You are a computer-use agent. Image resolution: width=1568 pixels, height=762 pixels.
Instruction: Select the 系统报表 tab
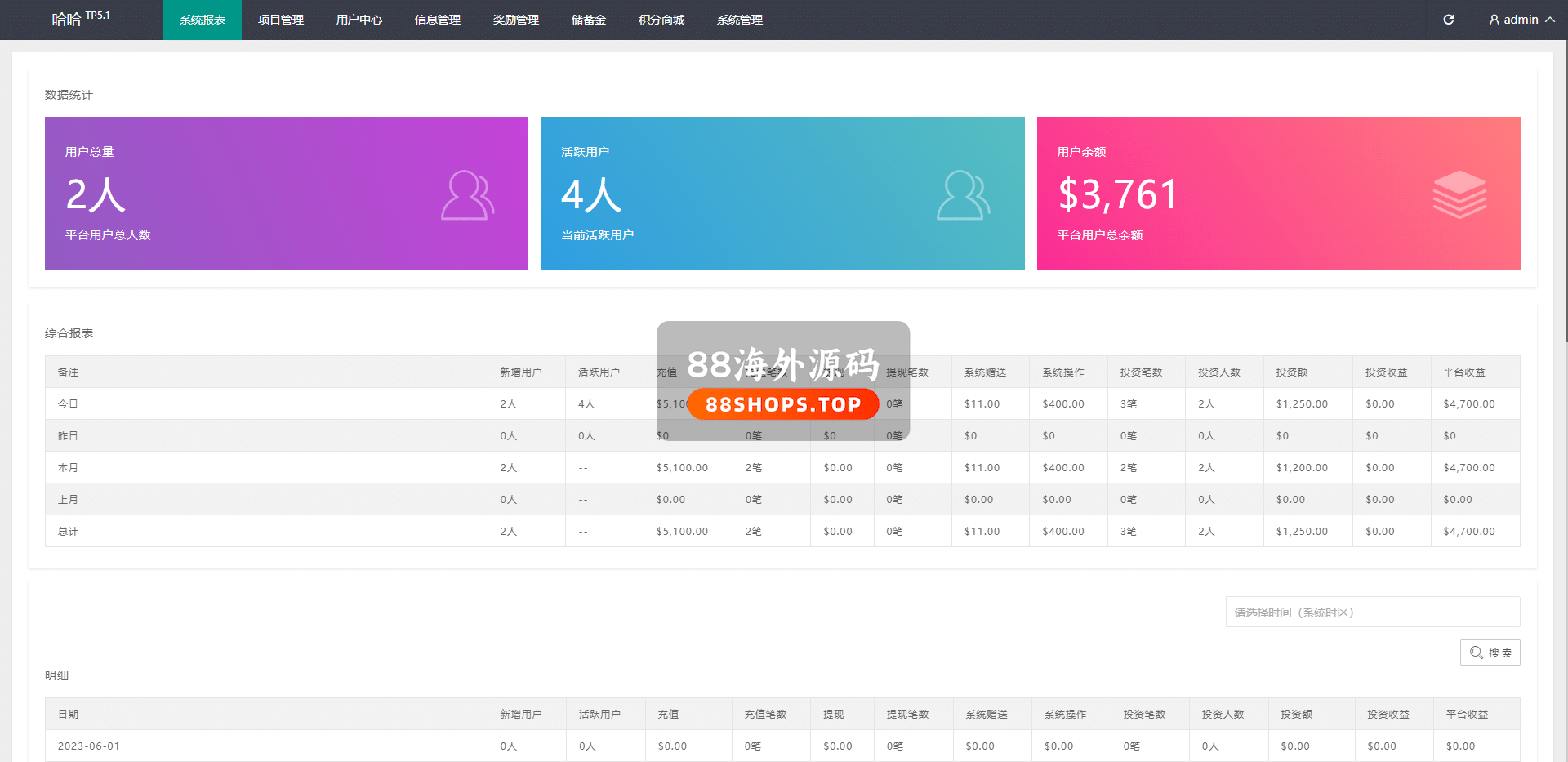pyautogui.click(x=202, y=20)
